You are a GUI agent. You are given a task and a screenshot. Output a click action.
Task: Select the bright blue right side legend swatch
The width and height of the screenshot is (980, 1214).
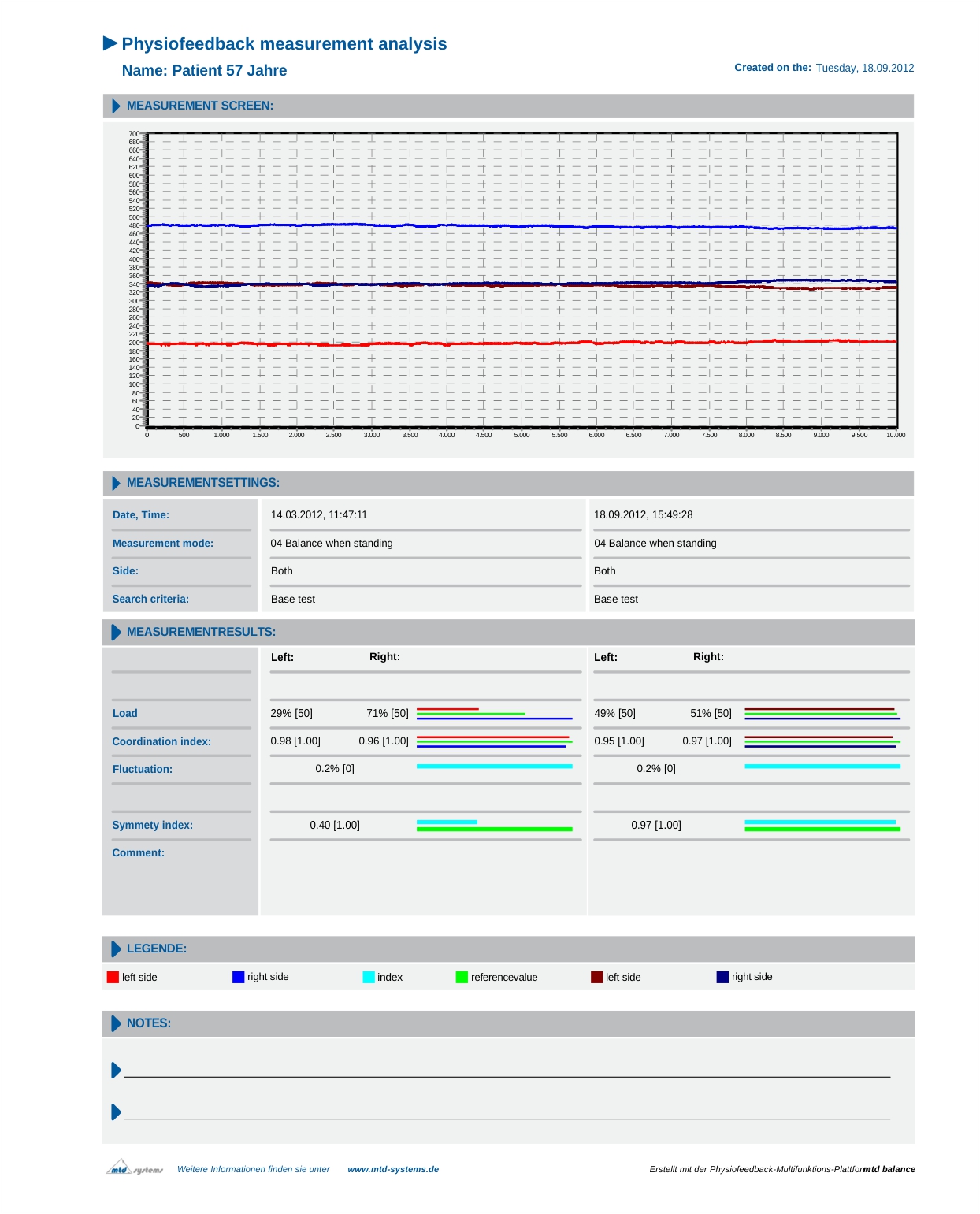pyautogui.click(x=239, y=977)
